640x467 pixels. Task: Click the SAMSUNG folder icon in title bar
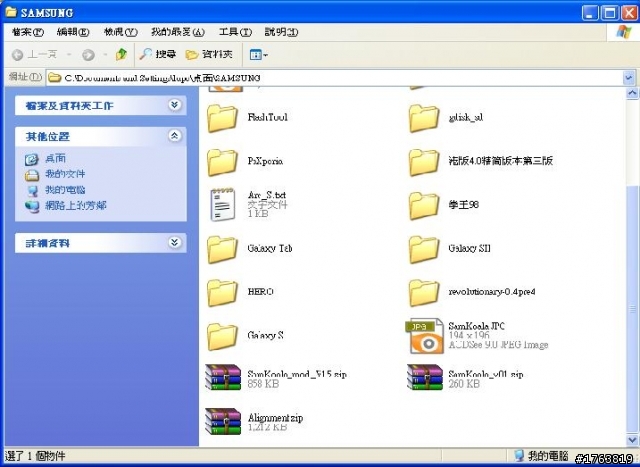point(11,12)
